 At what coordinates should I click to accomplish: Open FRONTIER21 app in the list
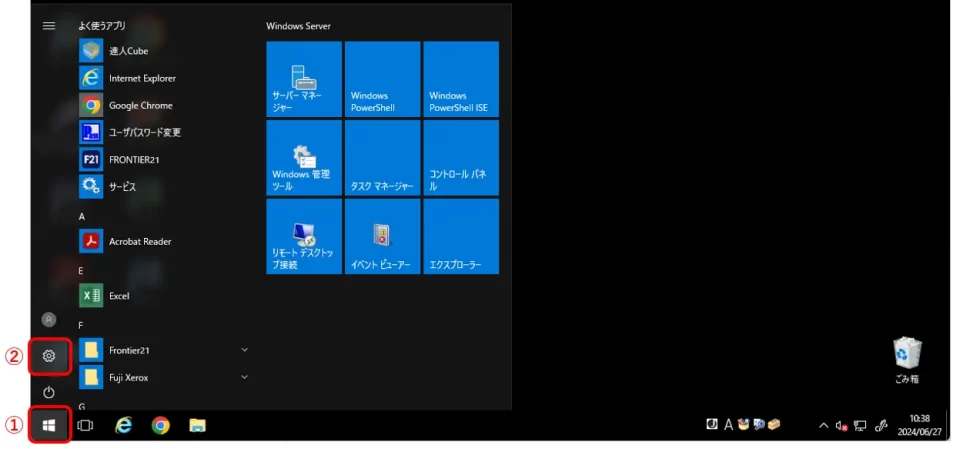click(x=136, y=159)
